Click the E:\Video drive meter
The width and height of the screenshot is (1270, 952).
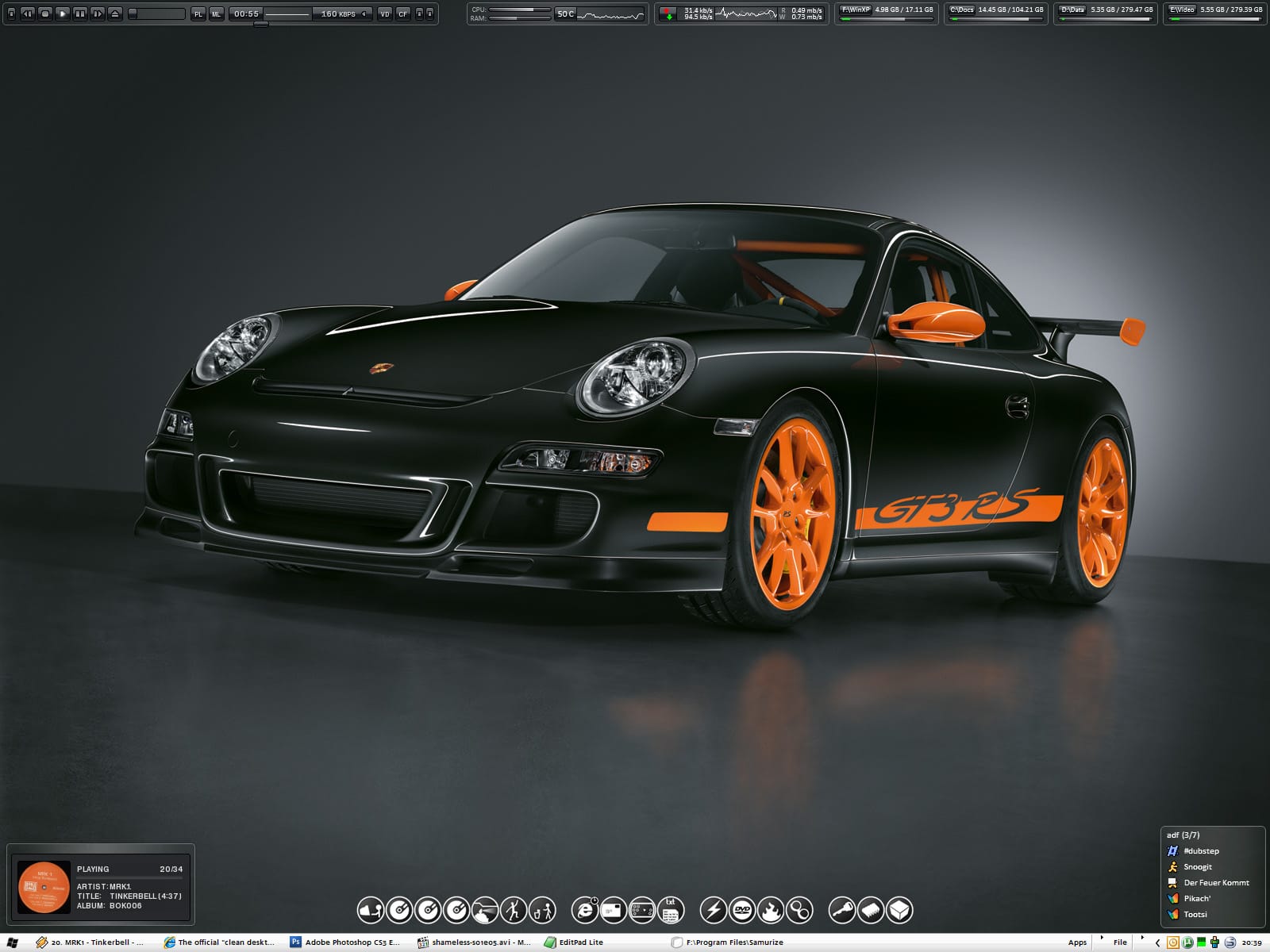coord(1215,13)
